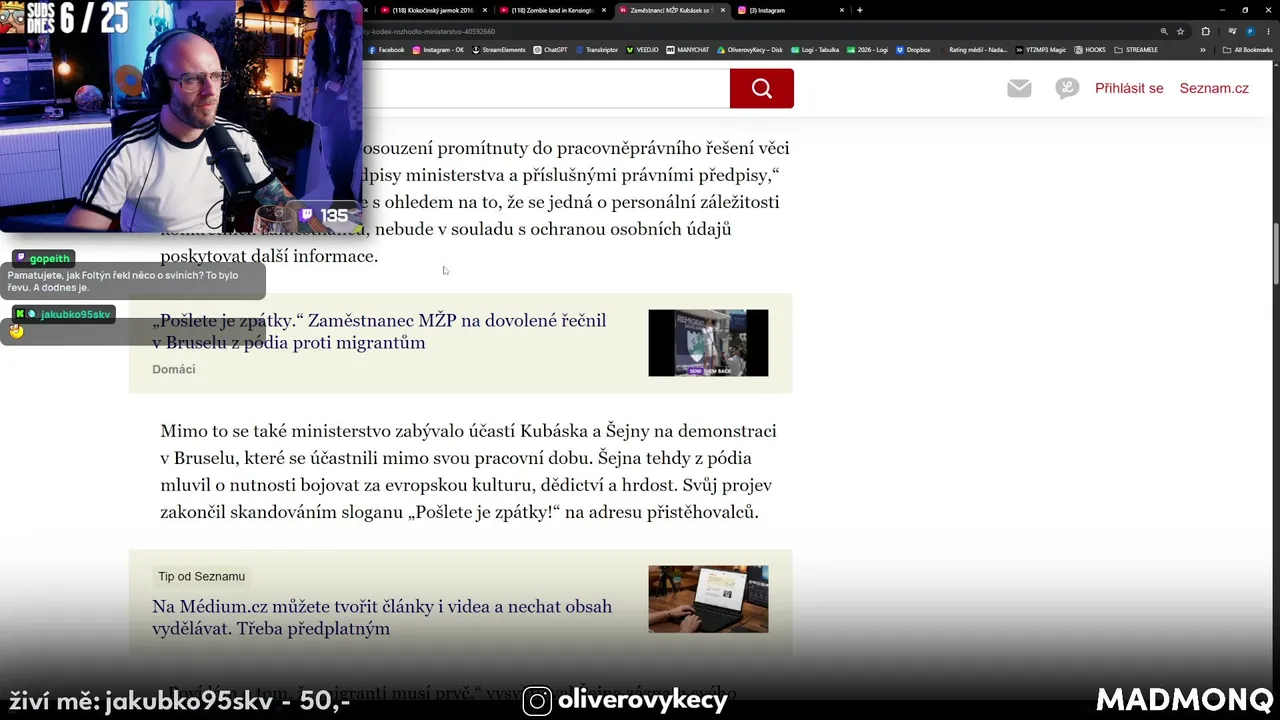Click the Domácí category label

174,369
